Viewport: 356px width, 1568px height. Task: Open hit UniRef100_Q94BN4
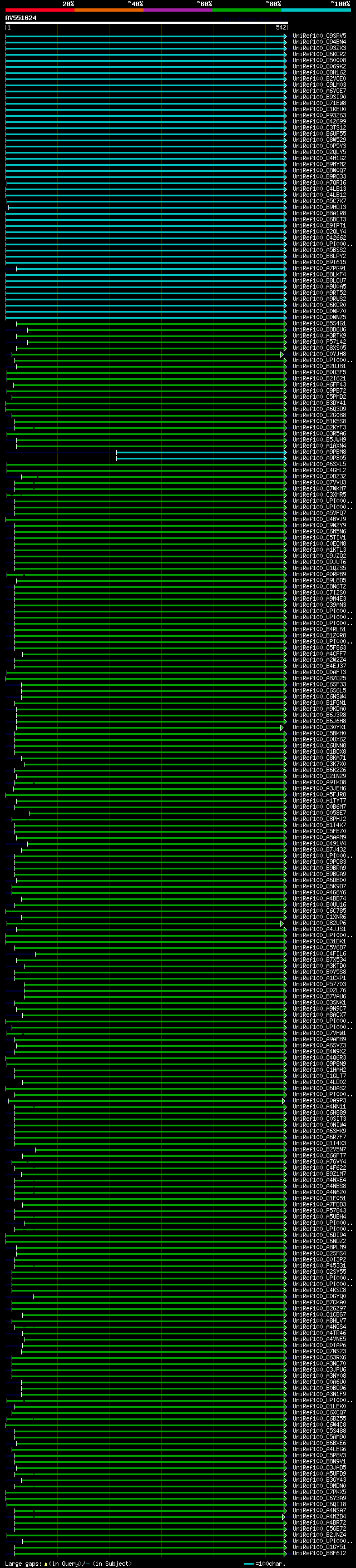tap(319, 42)
